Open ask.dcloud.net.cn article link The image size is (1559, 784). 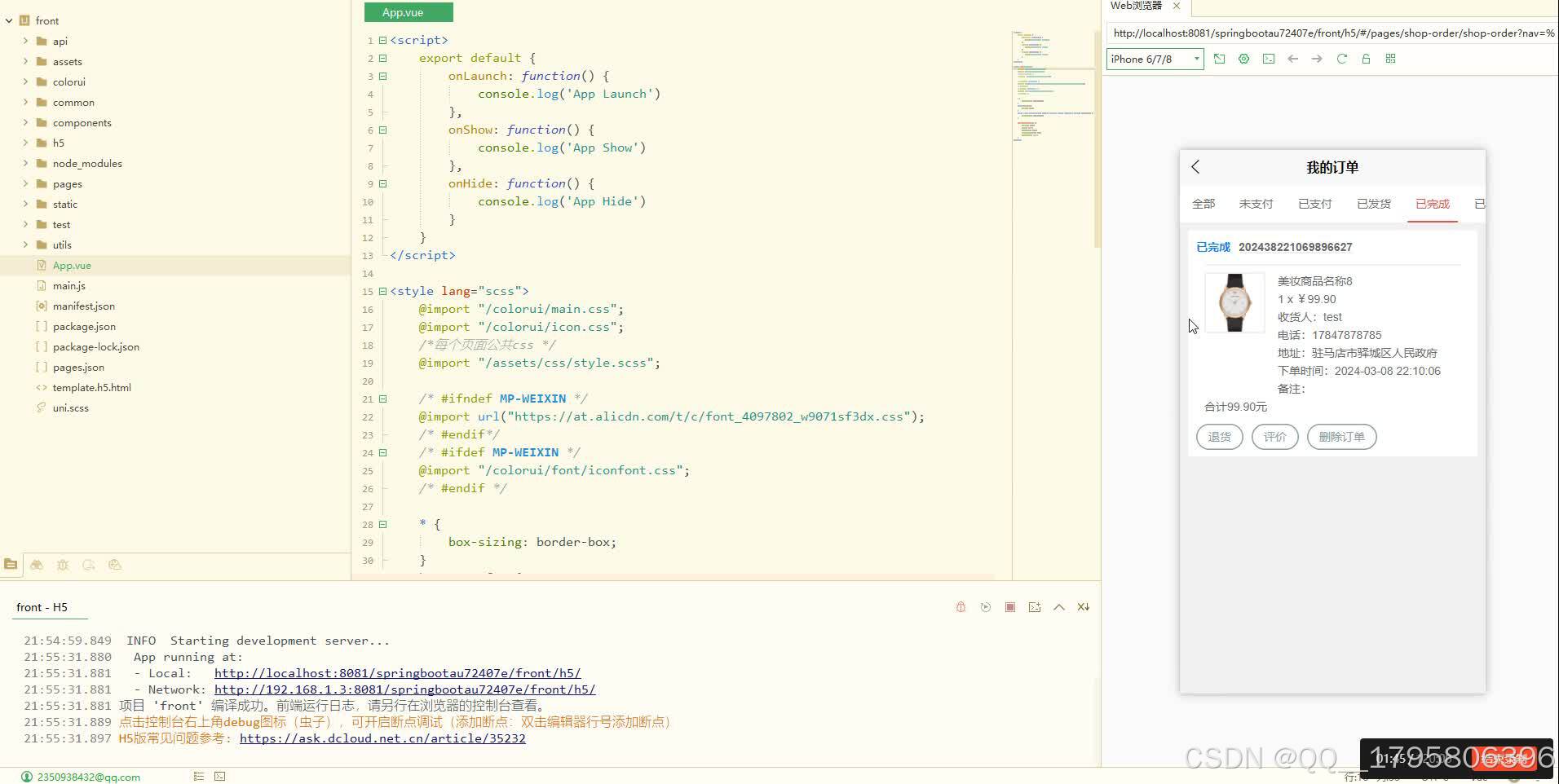pos(382,738)
